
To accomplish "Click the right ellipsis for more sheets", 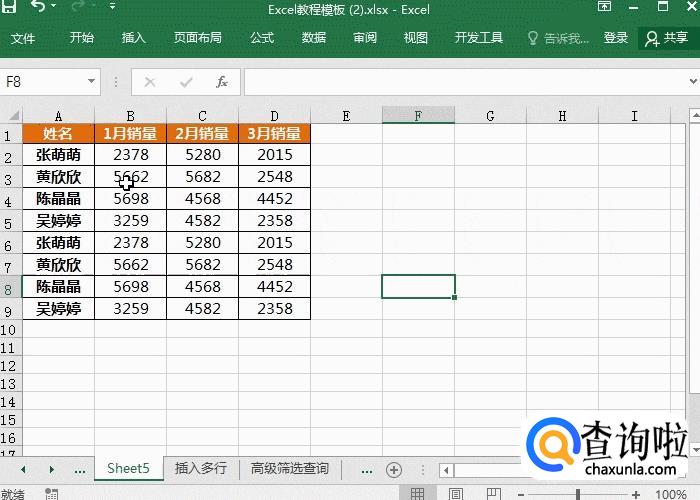I will tap(367, 471).
